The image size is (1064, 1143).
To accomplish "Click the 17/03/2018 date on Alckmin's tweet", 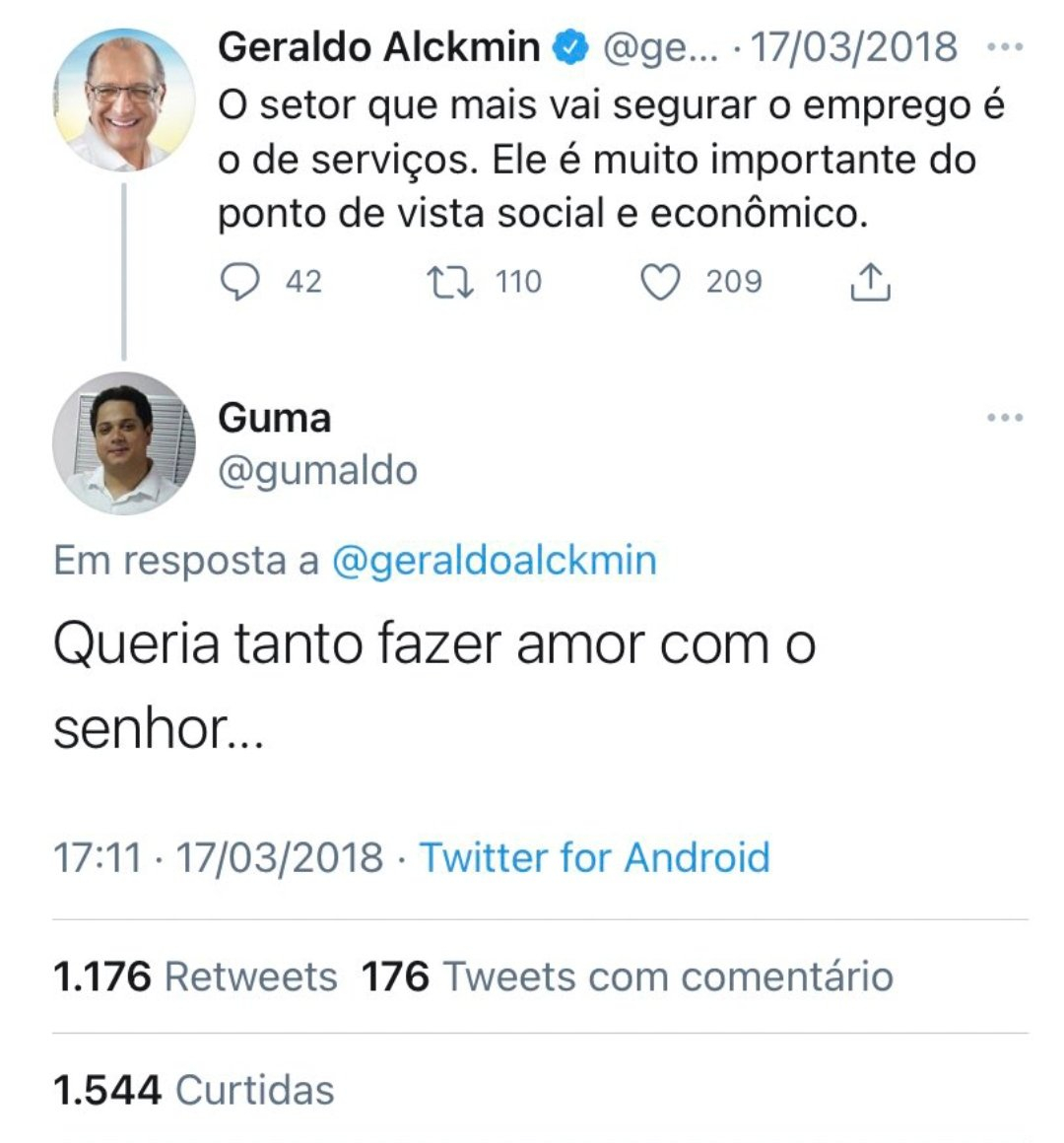I will (x=854, y=47).
